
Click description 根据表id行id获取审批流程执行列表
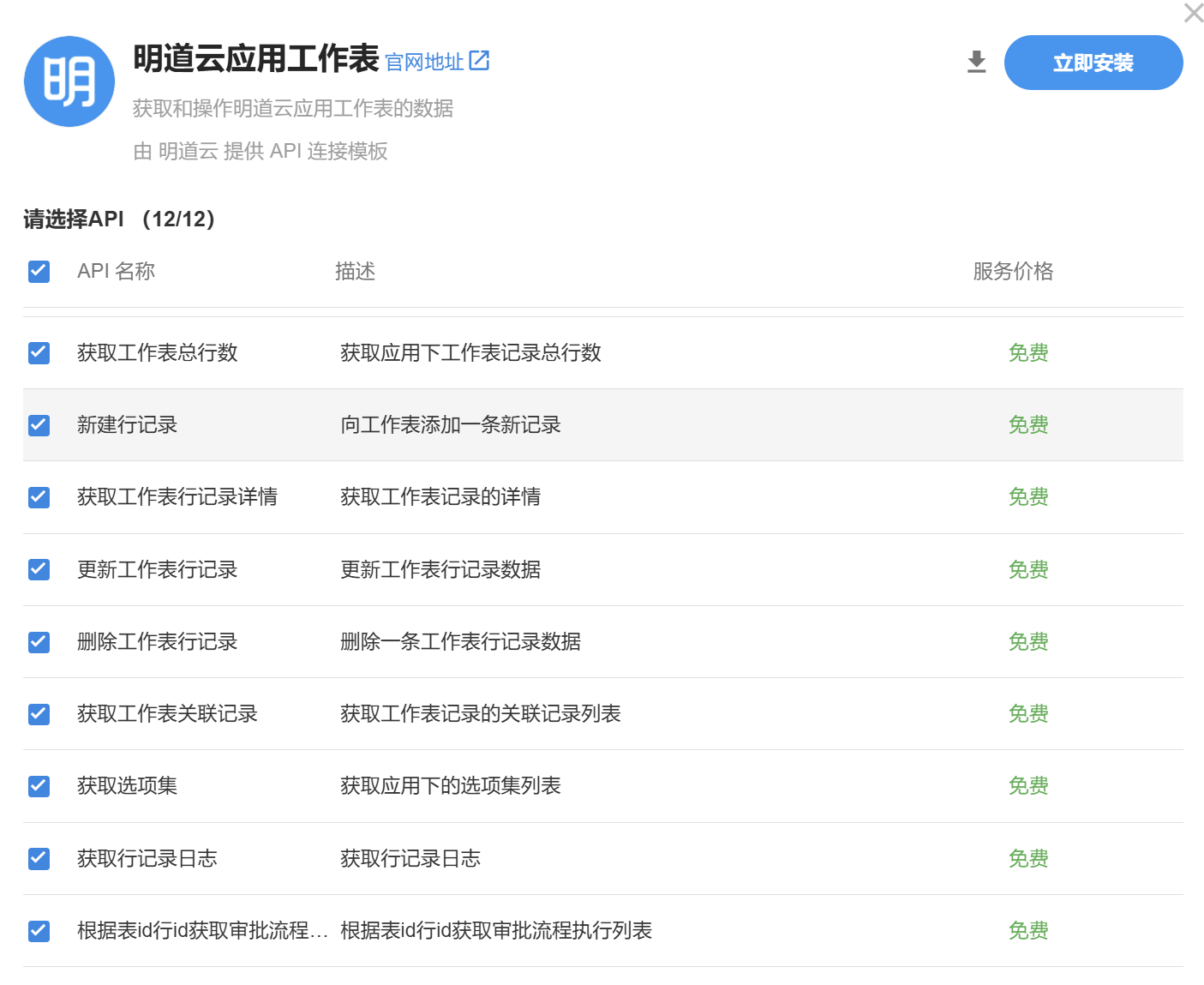[496, 930]
